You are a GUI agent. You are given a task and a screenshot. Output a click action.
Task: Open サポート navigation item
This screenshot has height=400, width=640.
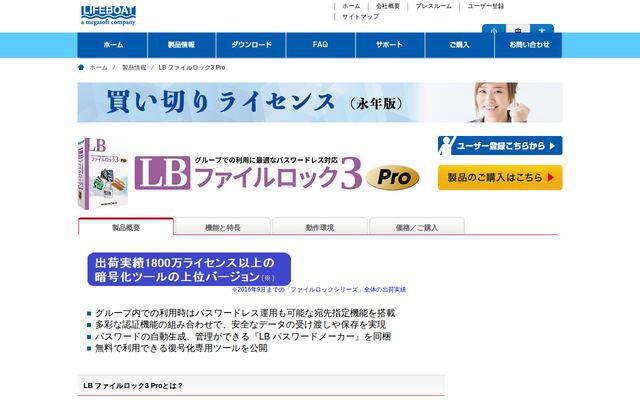coord(389,45)
